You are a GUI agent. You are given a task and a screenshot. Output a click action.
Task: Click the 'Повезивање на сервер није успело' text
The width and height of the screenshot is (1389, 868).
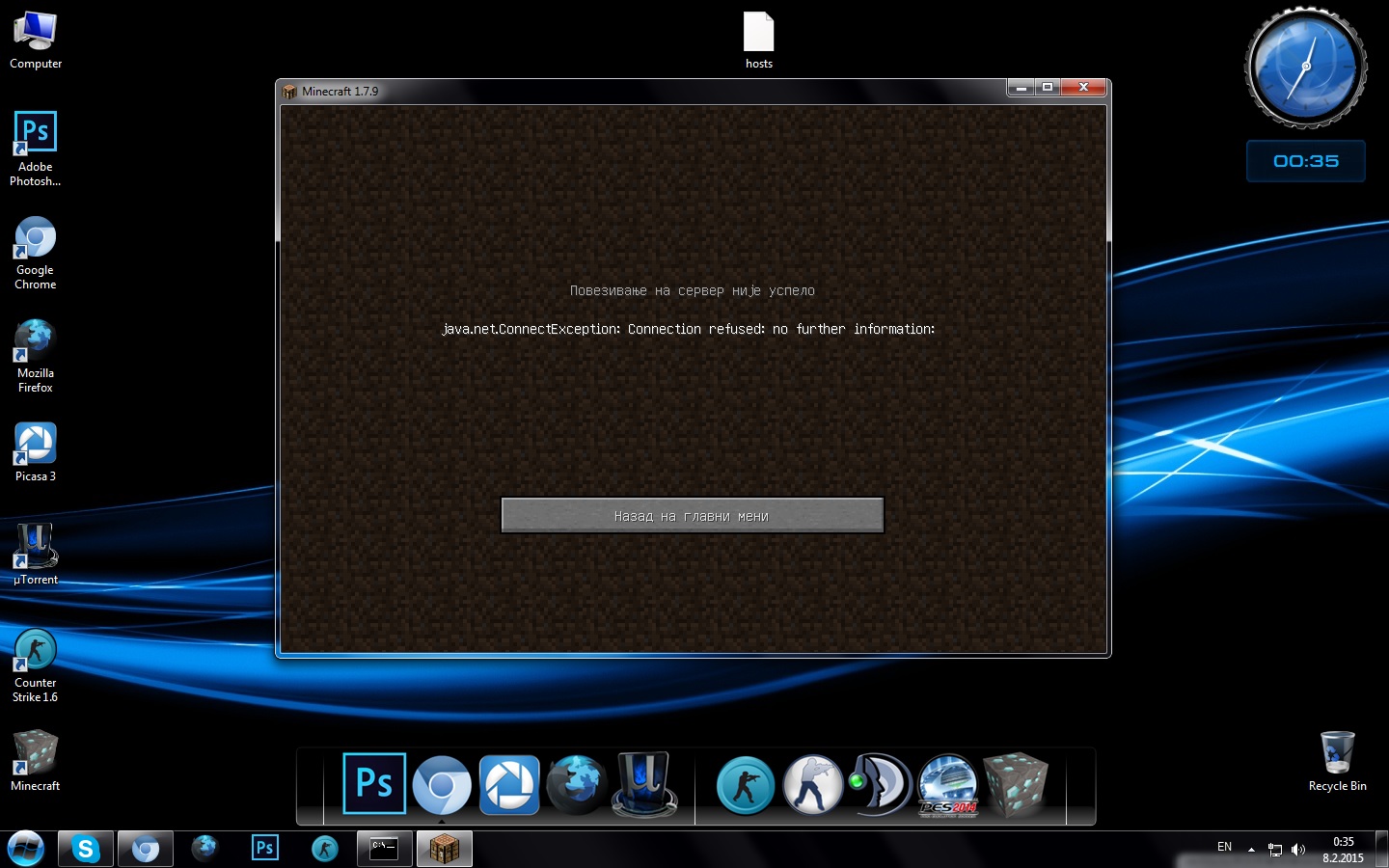tap(693, 290)
